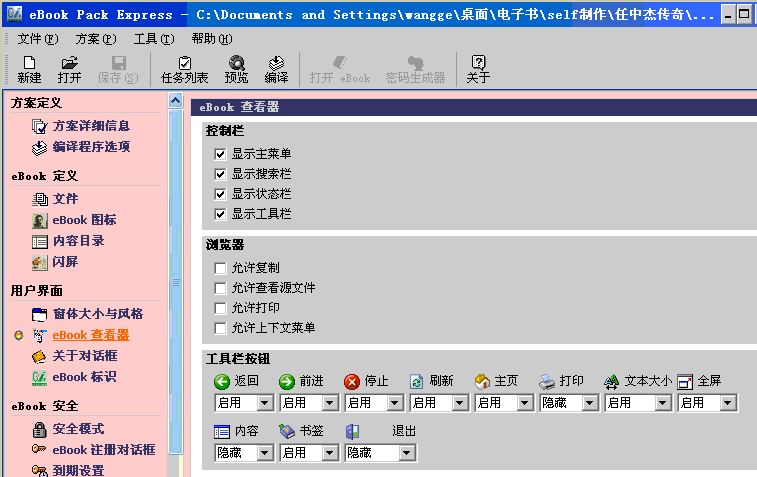The width and height of the screenshot is (757, 477).
Task: Select 编译程序选项 icon in sidebar
Action: (39, 147)
